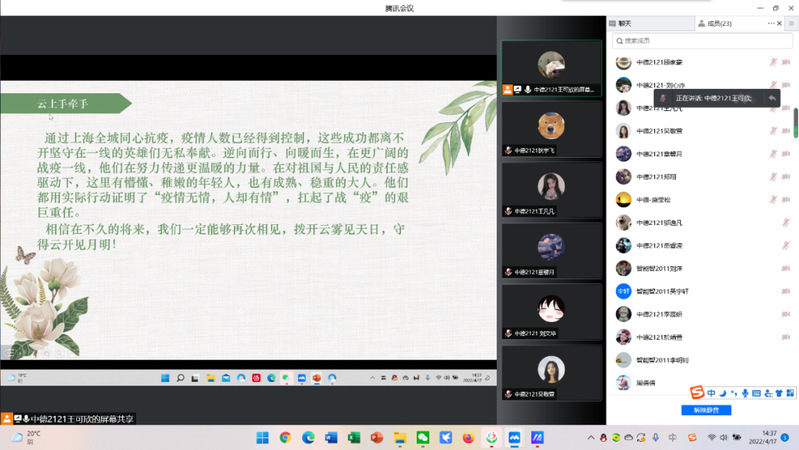The width and height of the screenshot is (799, 450).
Task: Click the members panel vertical scrollbar
Action: [x=795, y=120]
